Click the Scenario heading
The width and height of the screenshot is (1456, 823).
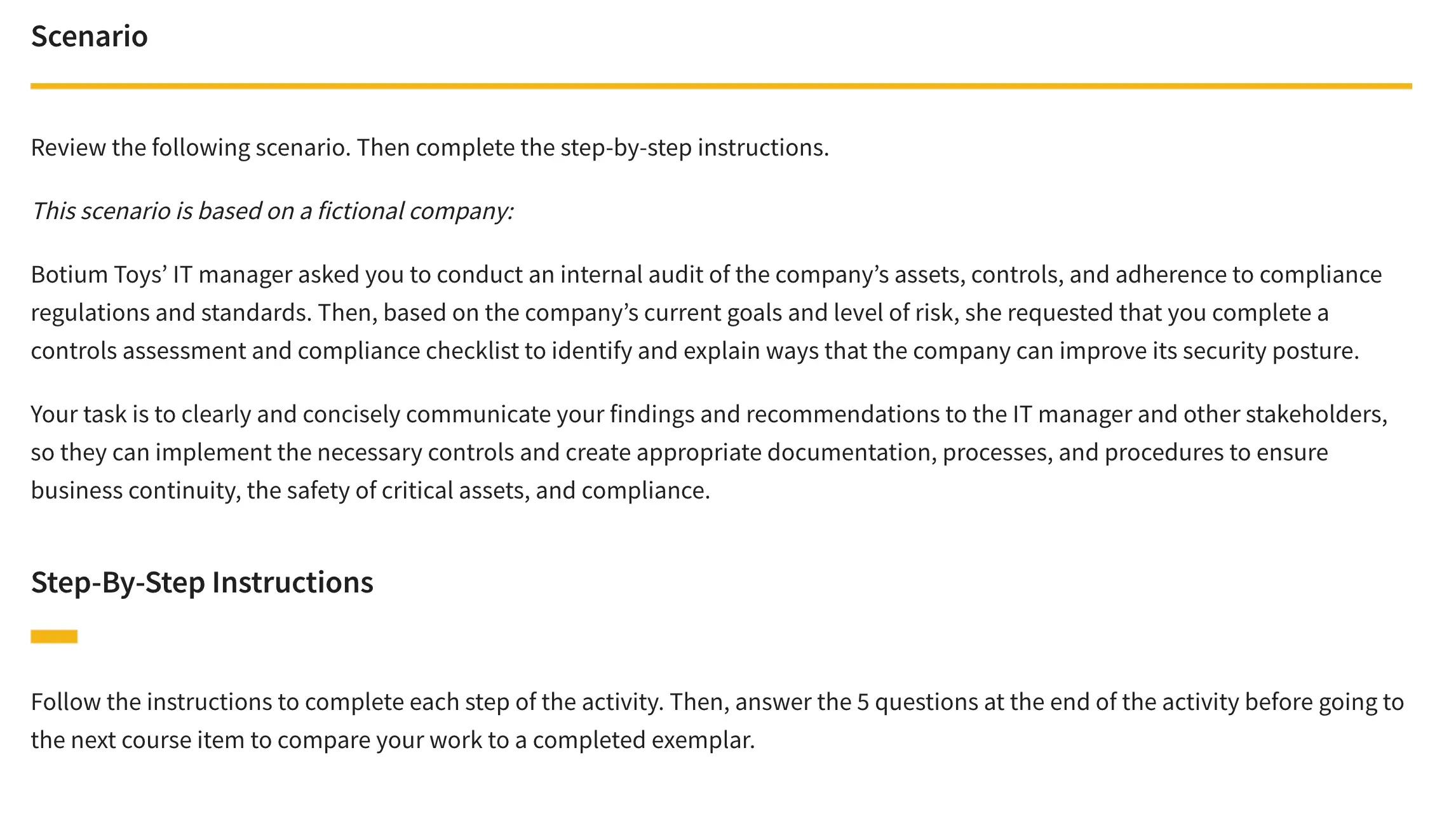pyautogui.click(x=89, y=36)
